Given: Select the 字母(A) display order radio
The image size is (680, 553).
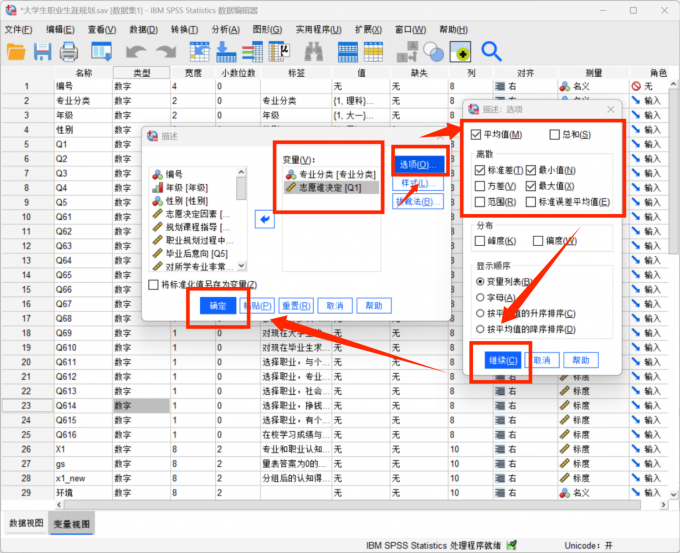Looking at the screenshot, I should 481,297.
